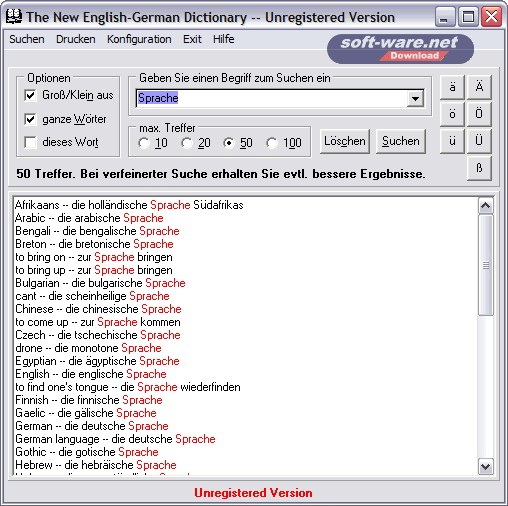508x506 pixels.
Task: Maximize the dictionary window
Action: point(468,17)
